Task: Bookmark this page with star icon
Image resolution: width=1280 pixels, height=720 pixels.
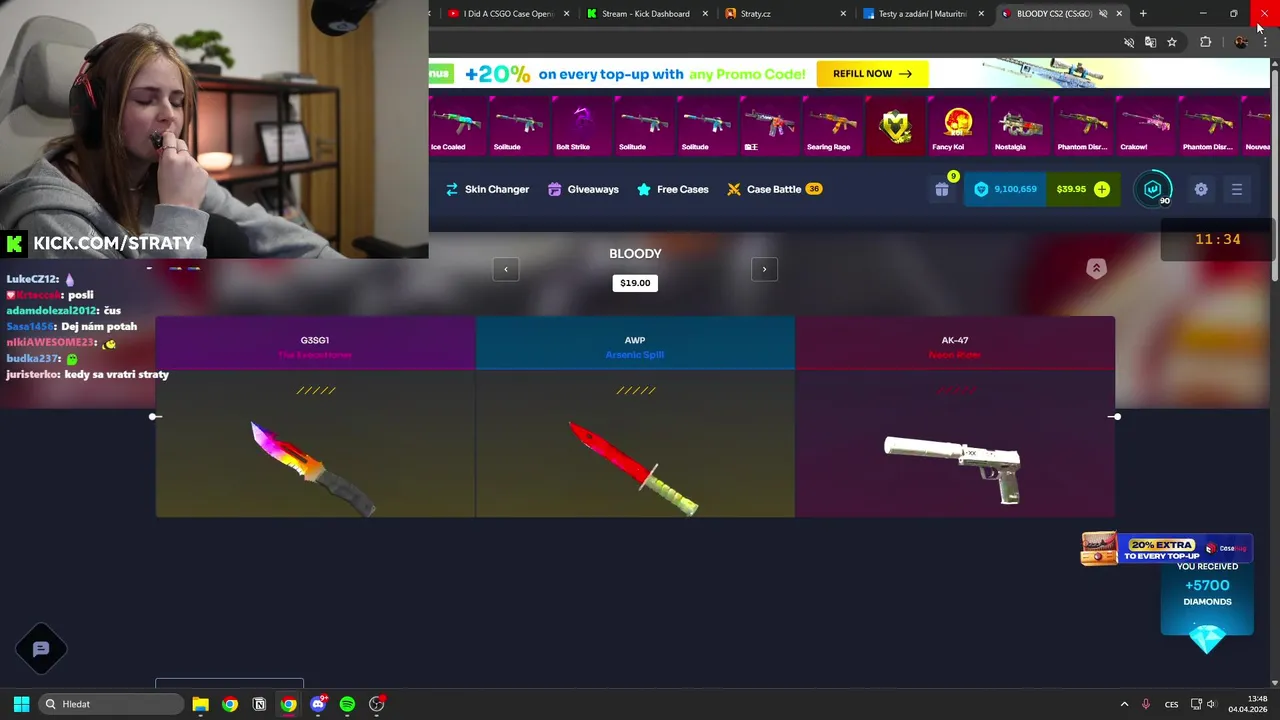Action: pyautogui.click(x=1172, y=42)
